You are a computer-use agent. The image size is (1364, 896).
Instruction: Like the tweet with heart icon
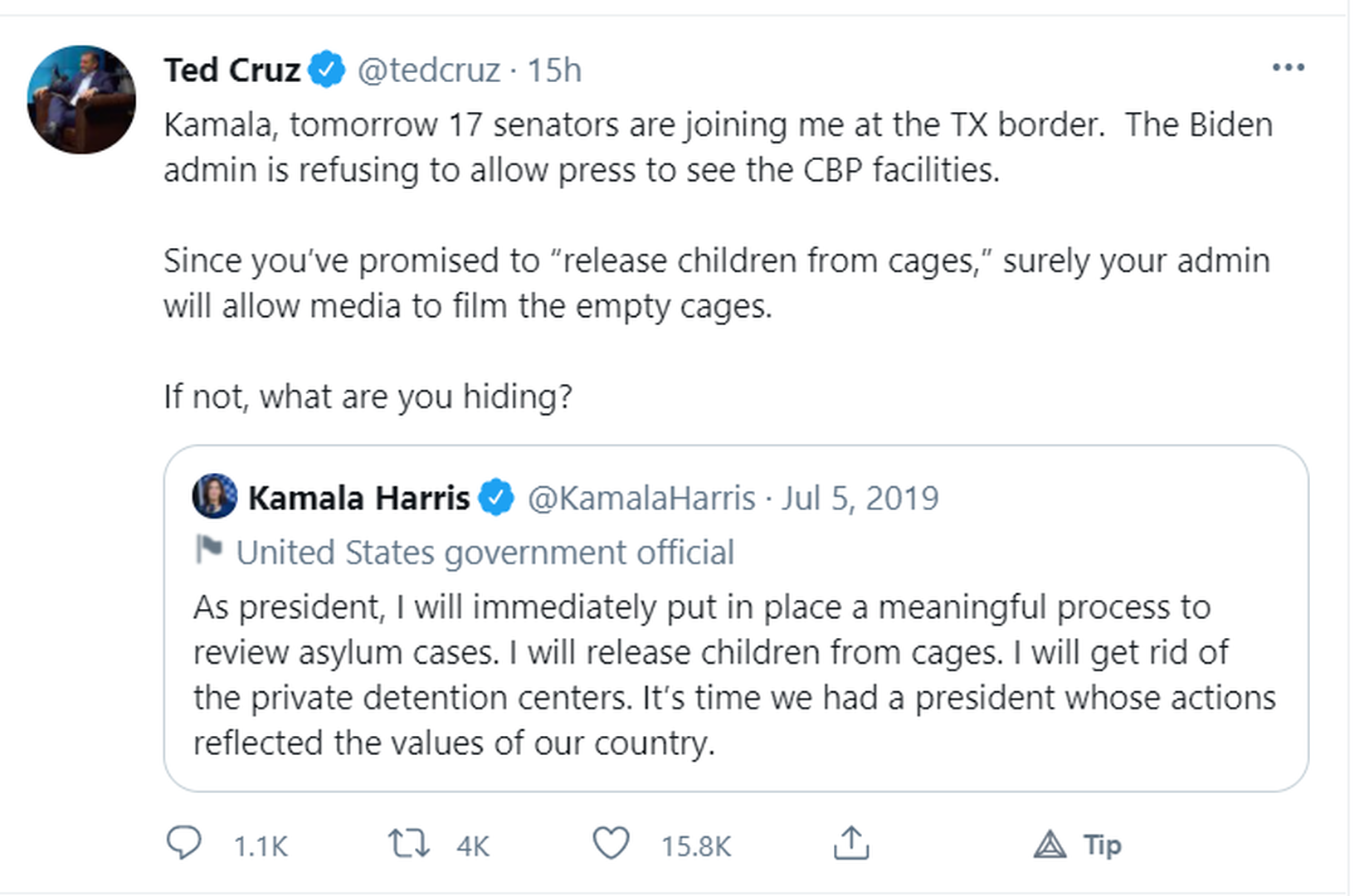[611, 844]
